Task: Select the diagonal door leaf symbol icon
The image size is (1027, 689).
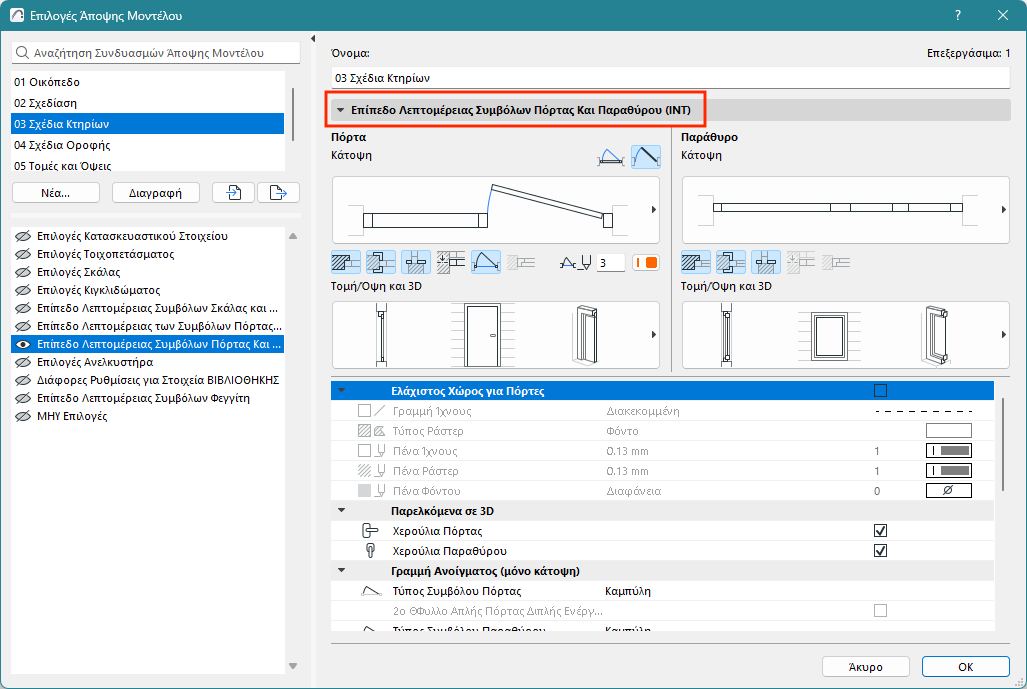Action: 645,156
